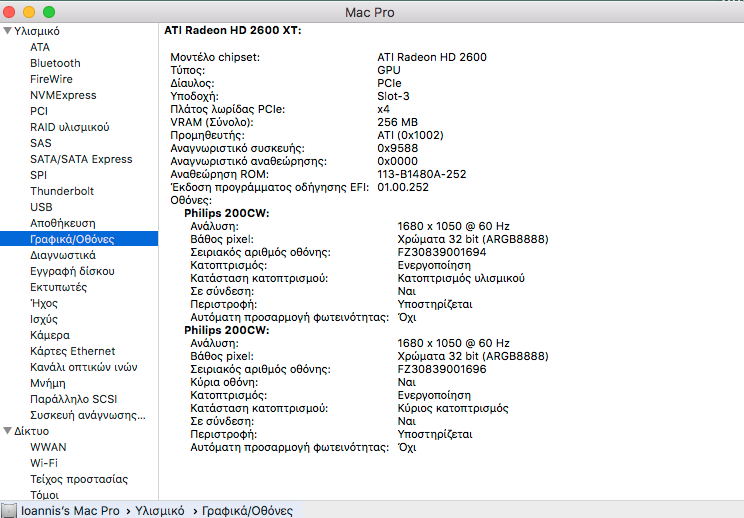Open the PCI hardware entry
Screen dimensions: 744x518
coord(39,111)
